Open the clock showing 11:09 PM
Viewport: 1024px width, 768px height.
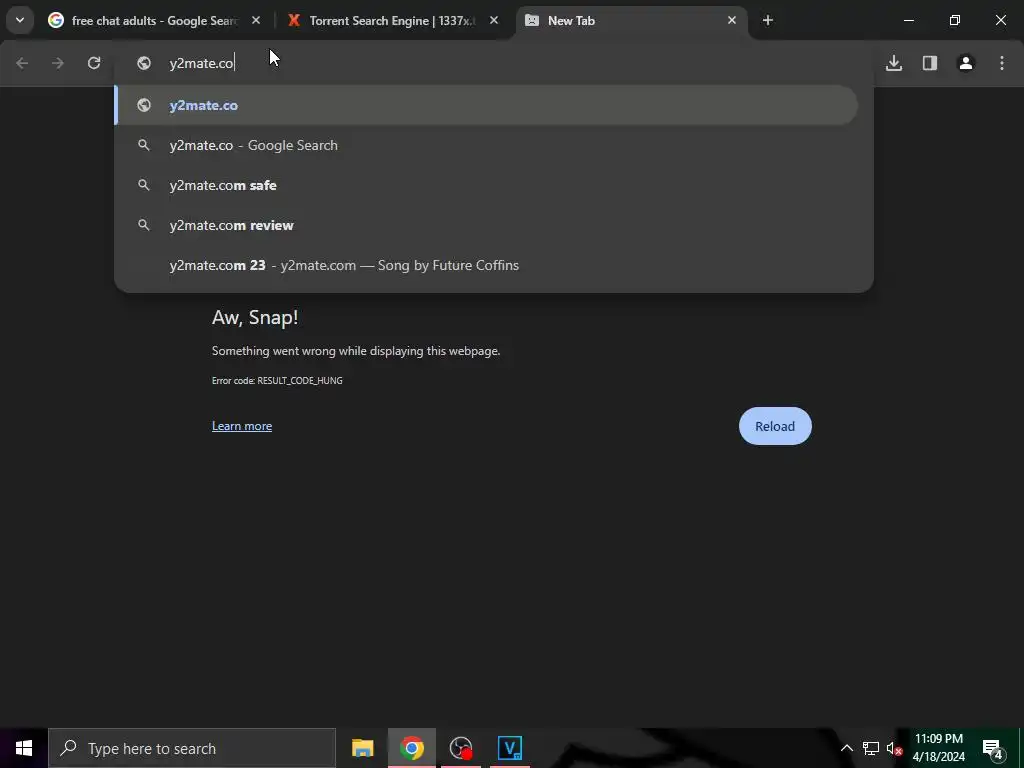point(938,748)
